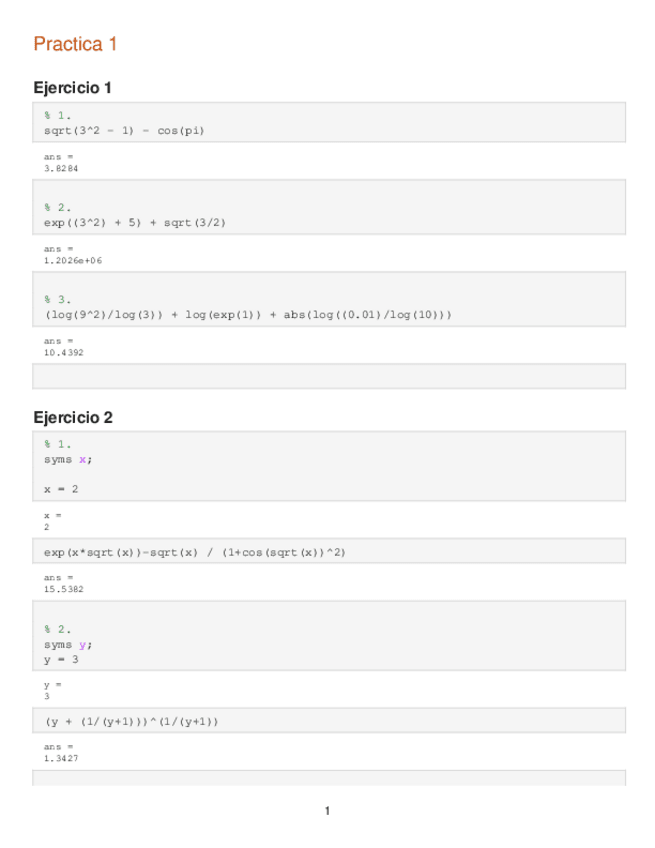Select the 10.4392 output value
This screenshot has width=655, height=848.
[64, 352]
